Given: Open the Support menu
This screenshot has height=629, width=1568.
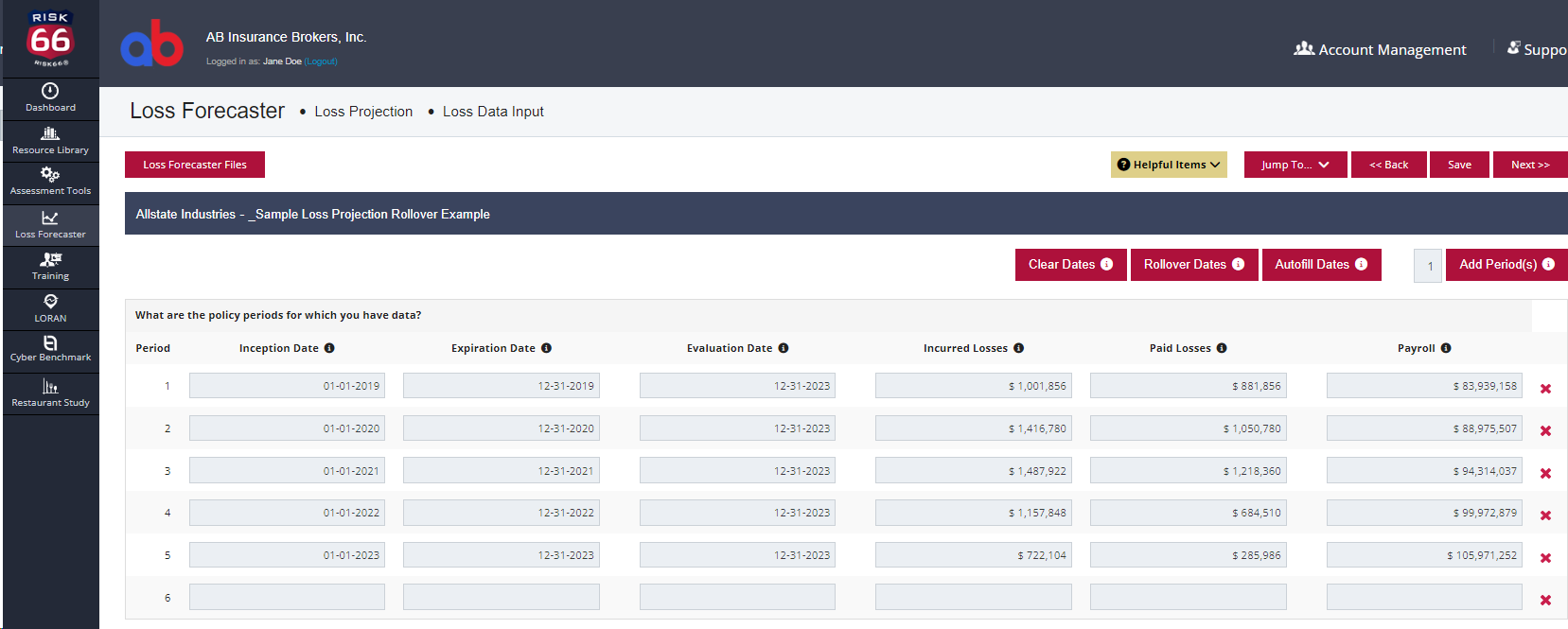Looking at the screenshot, I should pos(1537,49).
